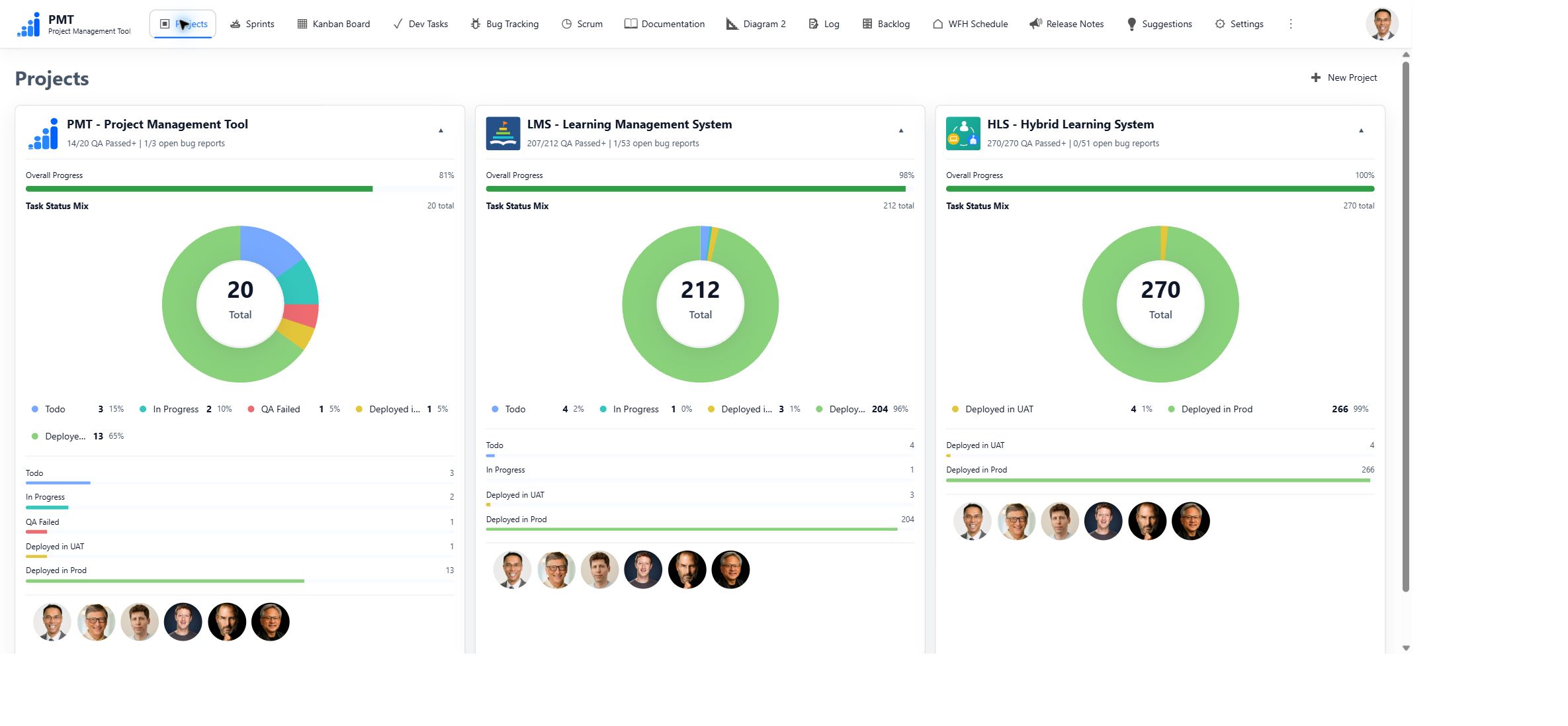Click QA Failed legend entry in PMT card
Image resolution: width=1568 pixels, height=726 pixels.
tap(294, 409)
